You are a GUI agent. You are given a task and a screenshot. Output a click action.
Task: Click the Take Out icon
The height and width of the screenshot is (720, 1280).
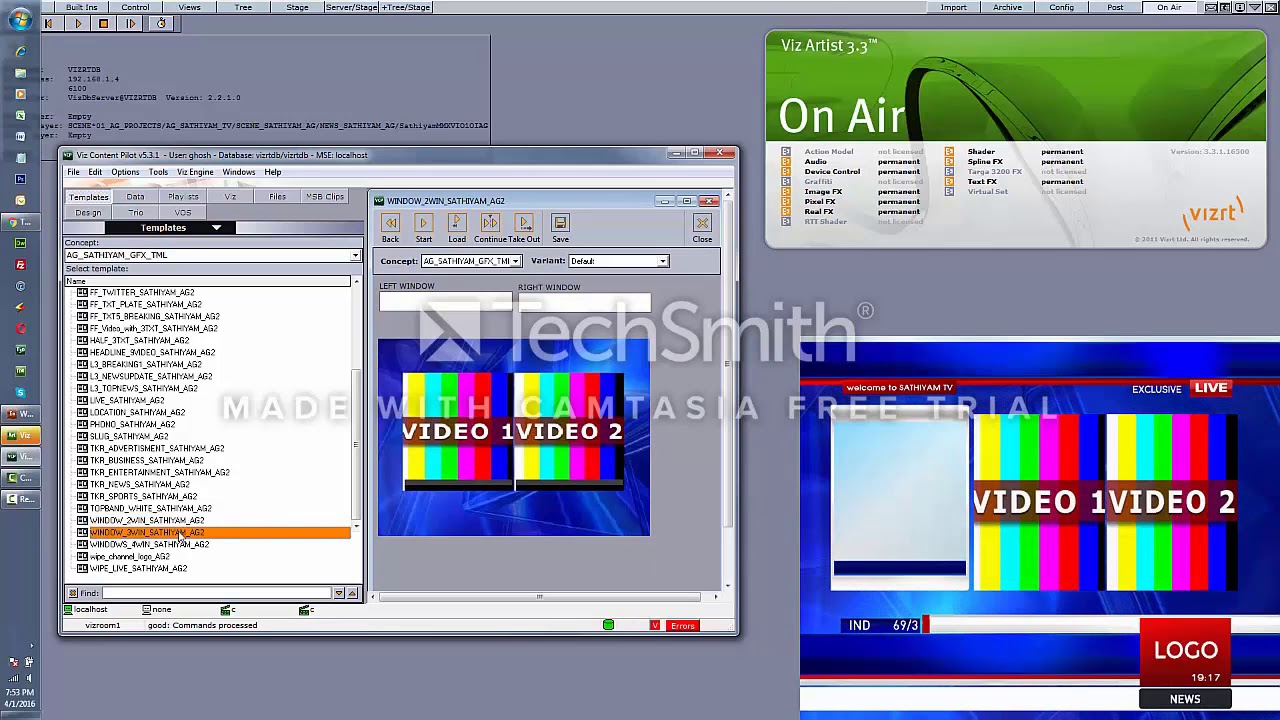tap(524, 223)
